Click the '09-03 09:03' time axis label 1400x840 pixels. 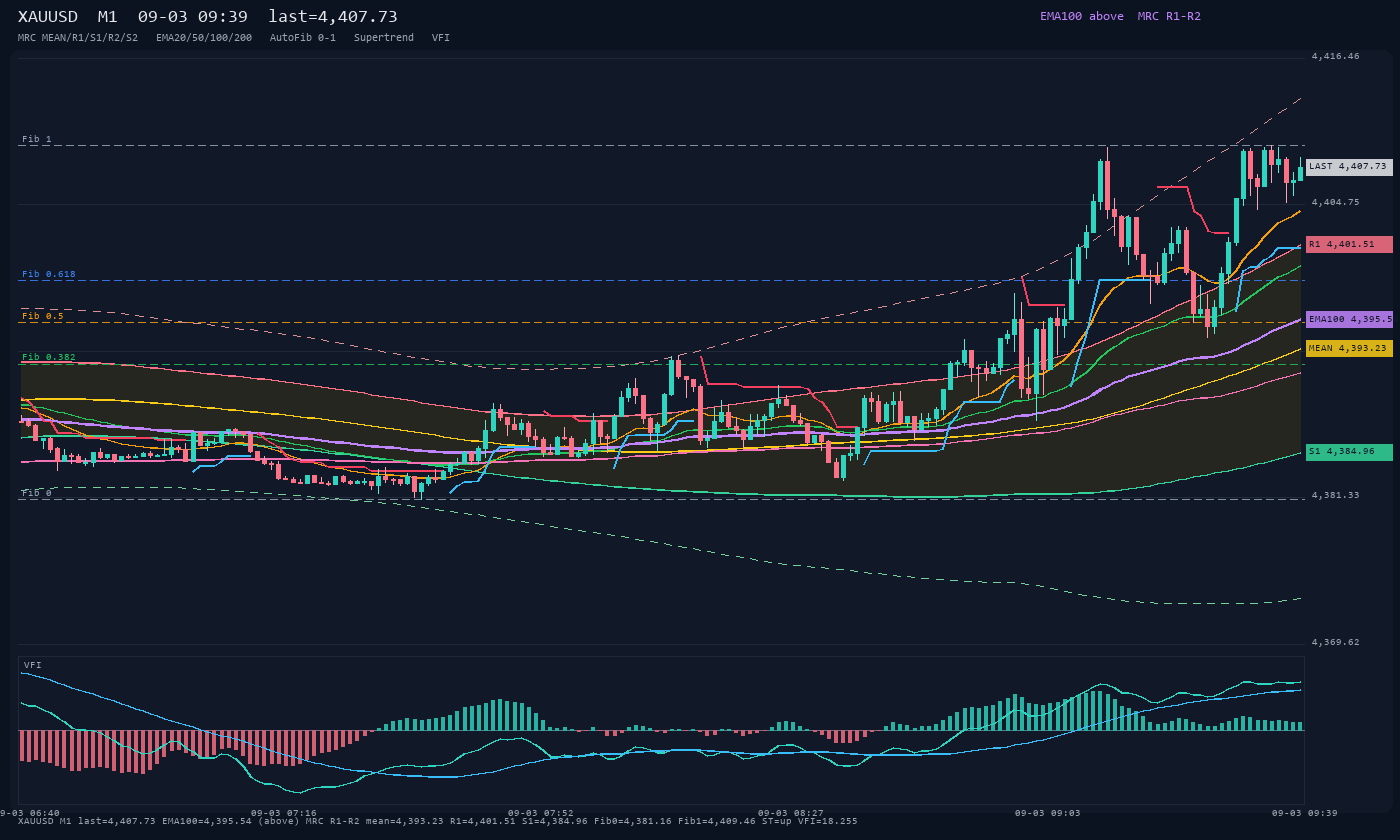1048,813
